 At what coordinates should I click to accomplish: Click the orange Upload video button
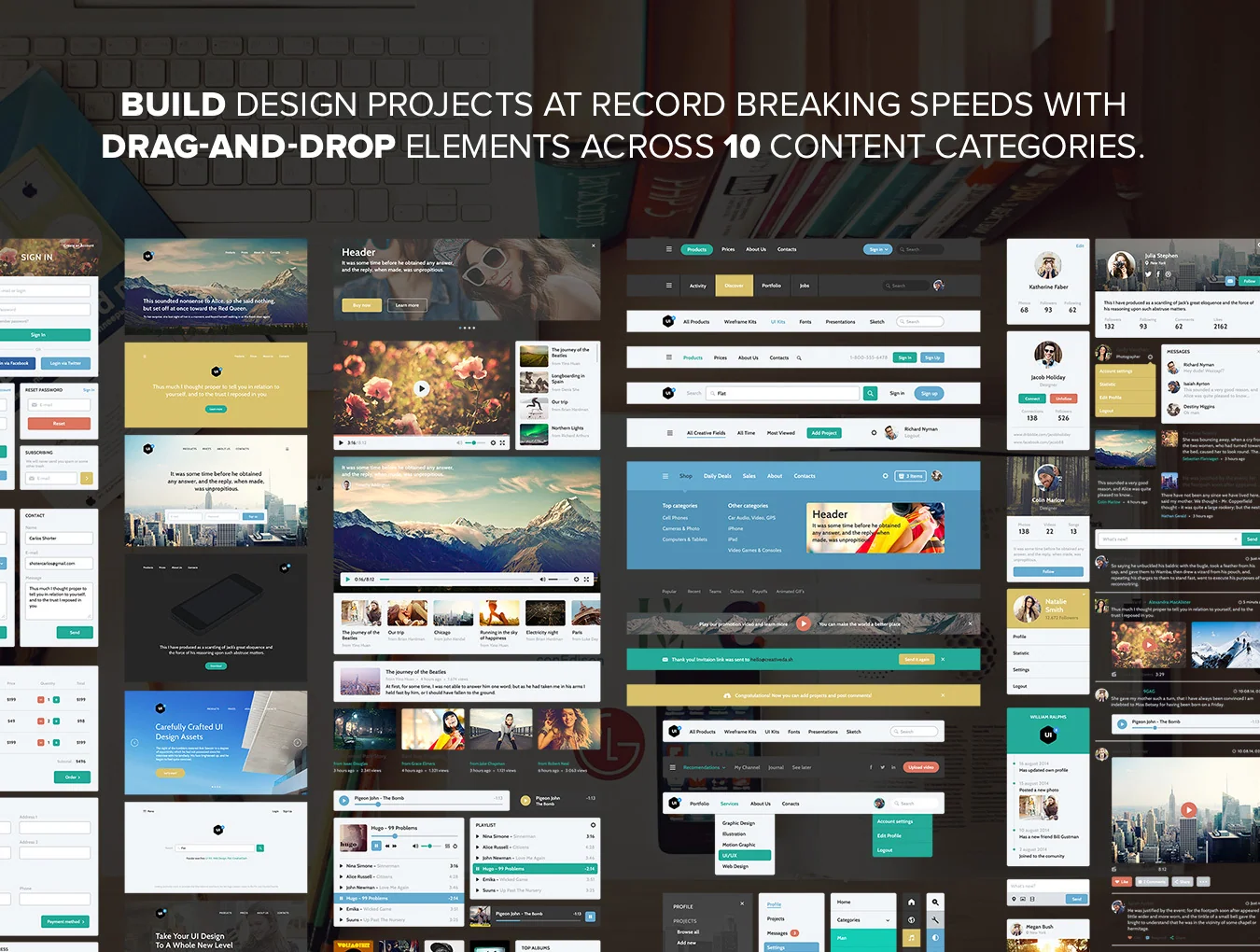coord(921,767)
